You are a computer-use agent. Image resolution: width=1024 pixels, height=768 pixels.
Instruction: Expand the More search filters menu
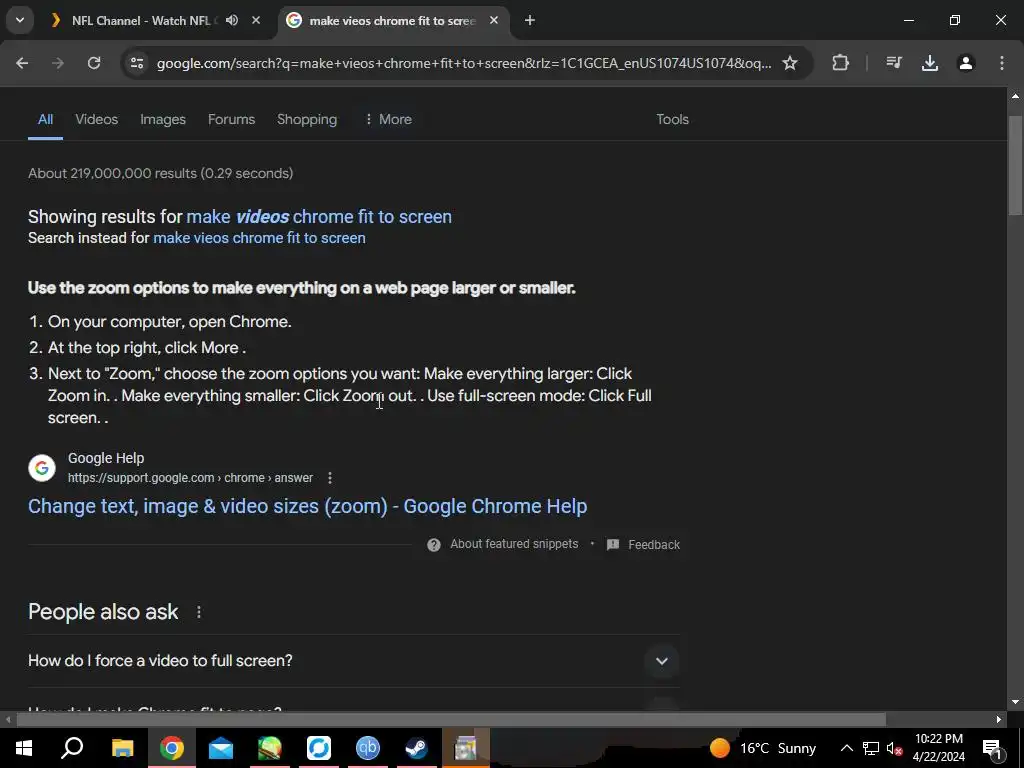(388, 120)
